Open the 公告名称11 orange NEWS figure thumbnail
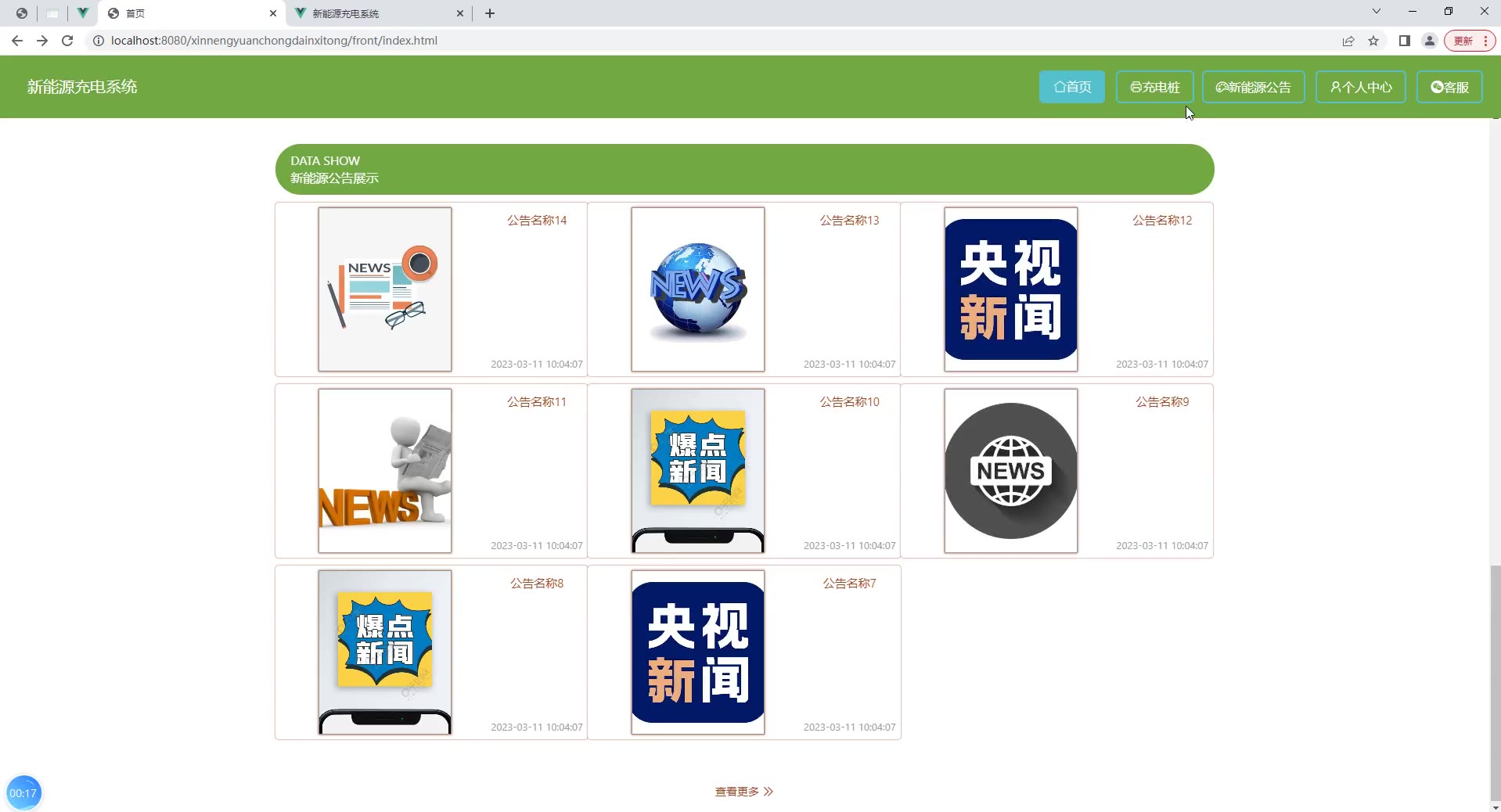This screenshot has height=812, width=1501. [385, 471]
